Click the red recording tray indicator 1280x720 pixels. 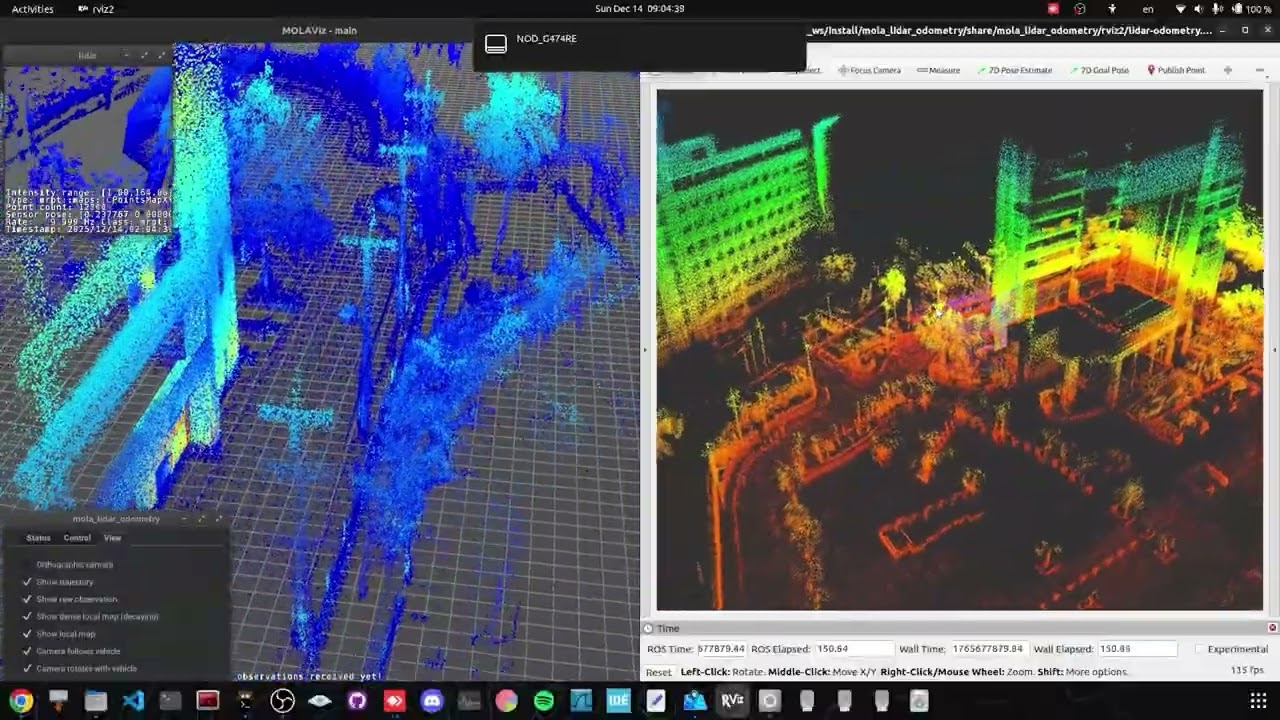pyautogui.click(x=1053, y=9)
